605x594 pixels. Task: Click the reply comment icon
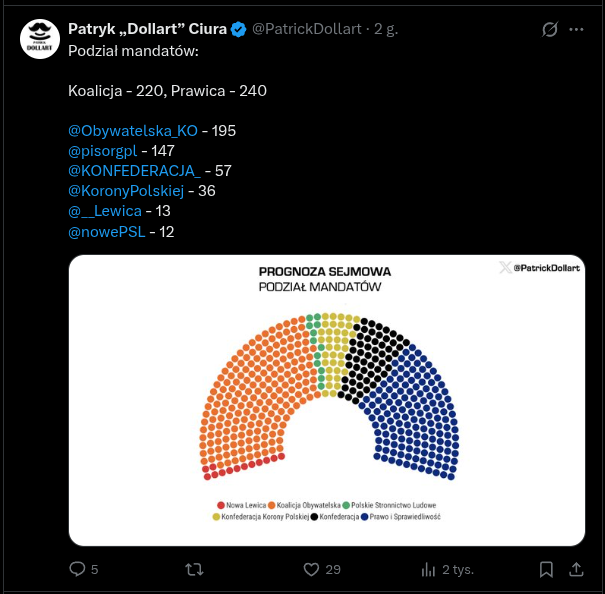pos(78,569)
